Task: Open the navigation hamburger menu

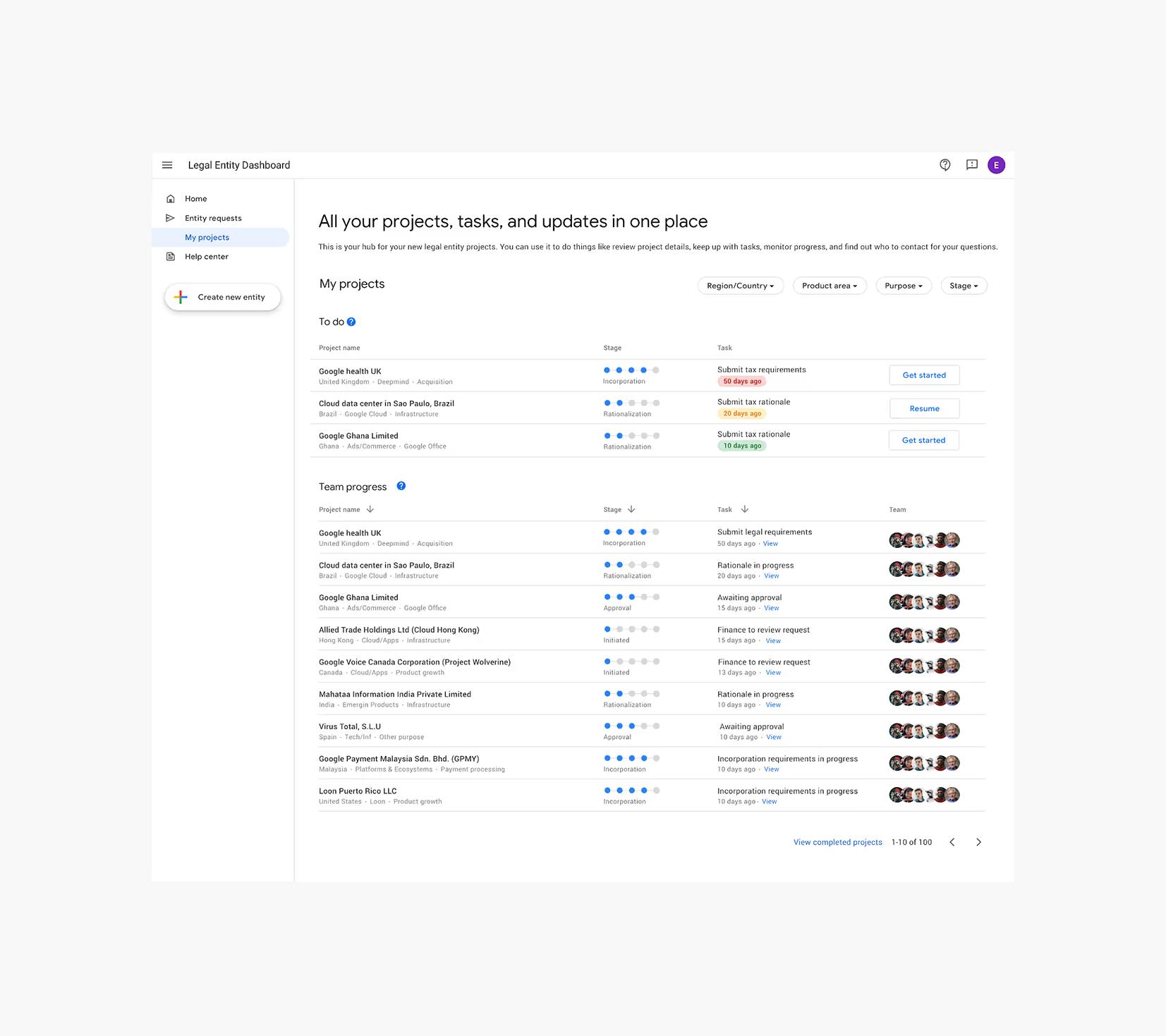Action: pyautogui.click(x=167, y=165)
